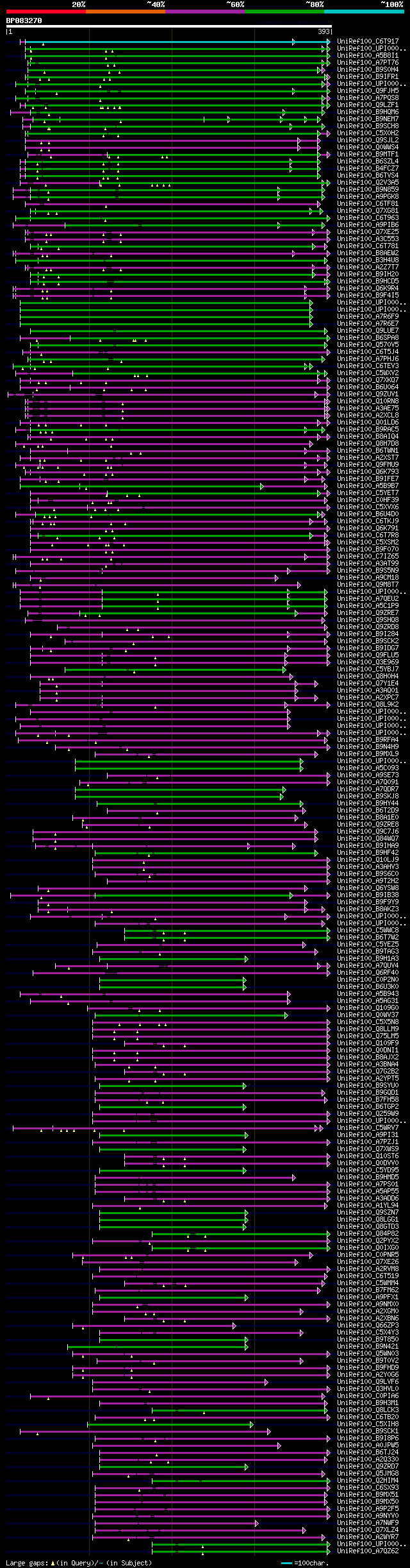
Task: Open hit UniRef100_C6TEV3
Action: [x=368, y=366]
